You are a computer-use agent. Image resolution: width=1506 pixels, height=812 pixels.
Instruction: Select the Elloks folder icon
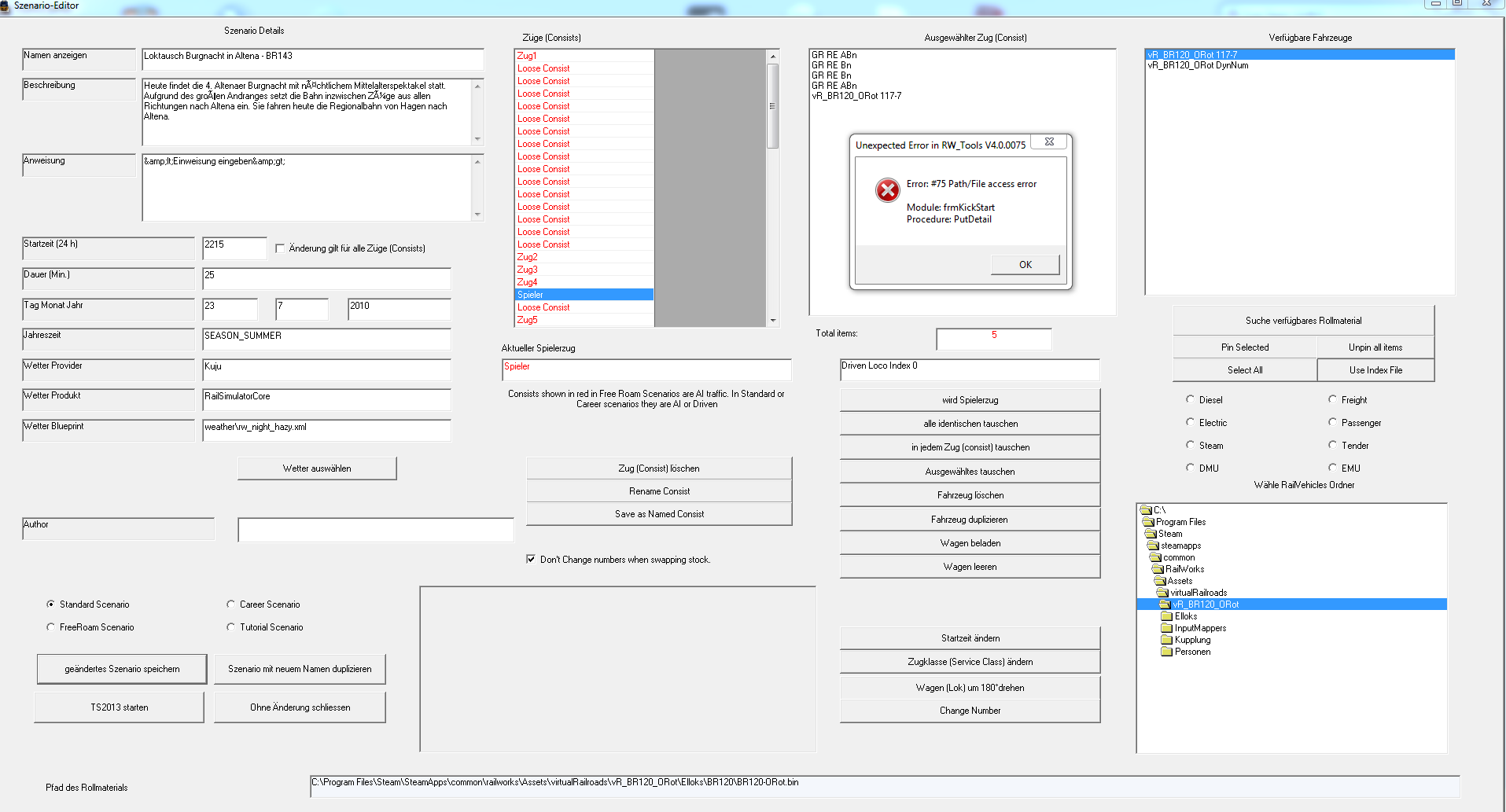(1167, 616)
